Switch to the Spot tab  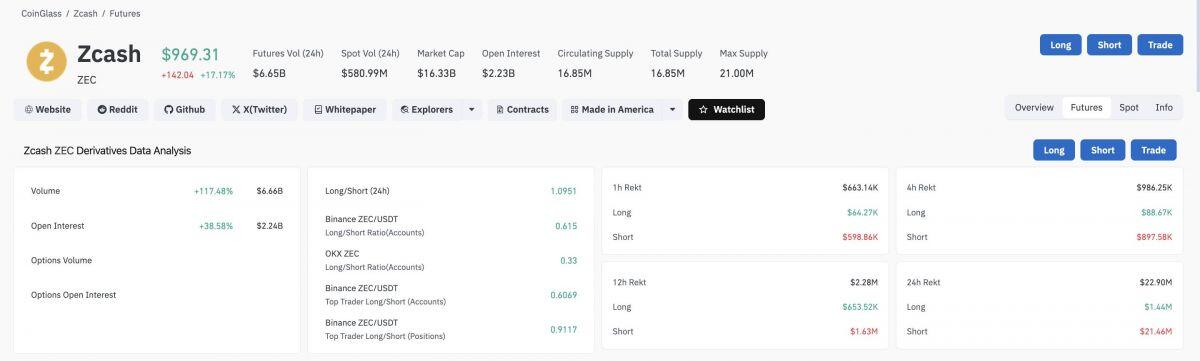point(1129,107)
